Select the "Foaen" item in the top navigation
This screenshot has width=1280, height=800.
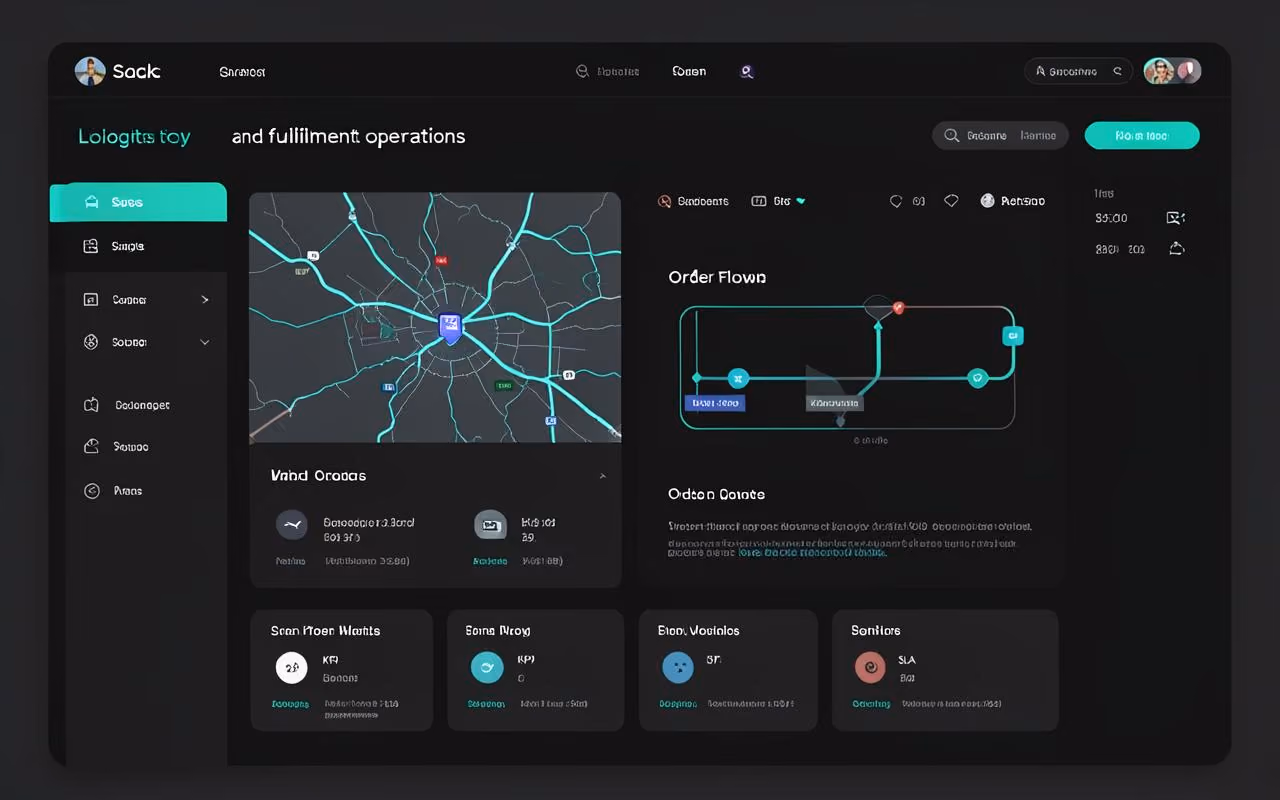point(689,72)
